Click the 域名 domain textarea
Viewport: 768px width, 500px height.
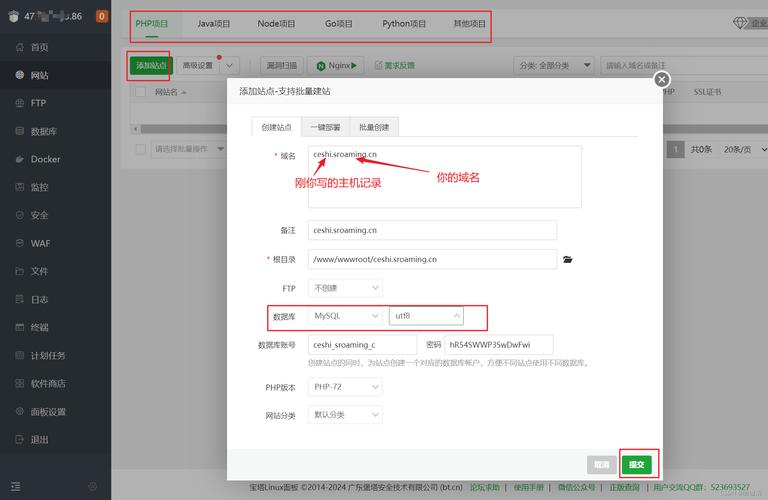[445, 177]
